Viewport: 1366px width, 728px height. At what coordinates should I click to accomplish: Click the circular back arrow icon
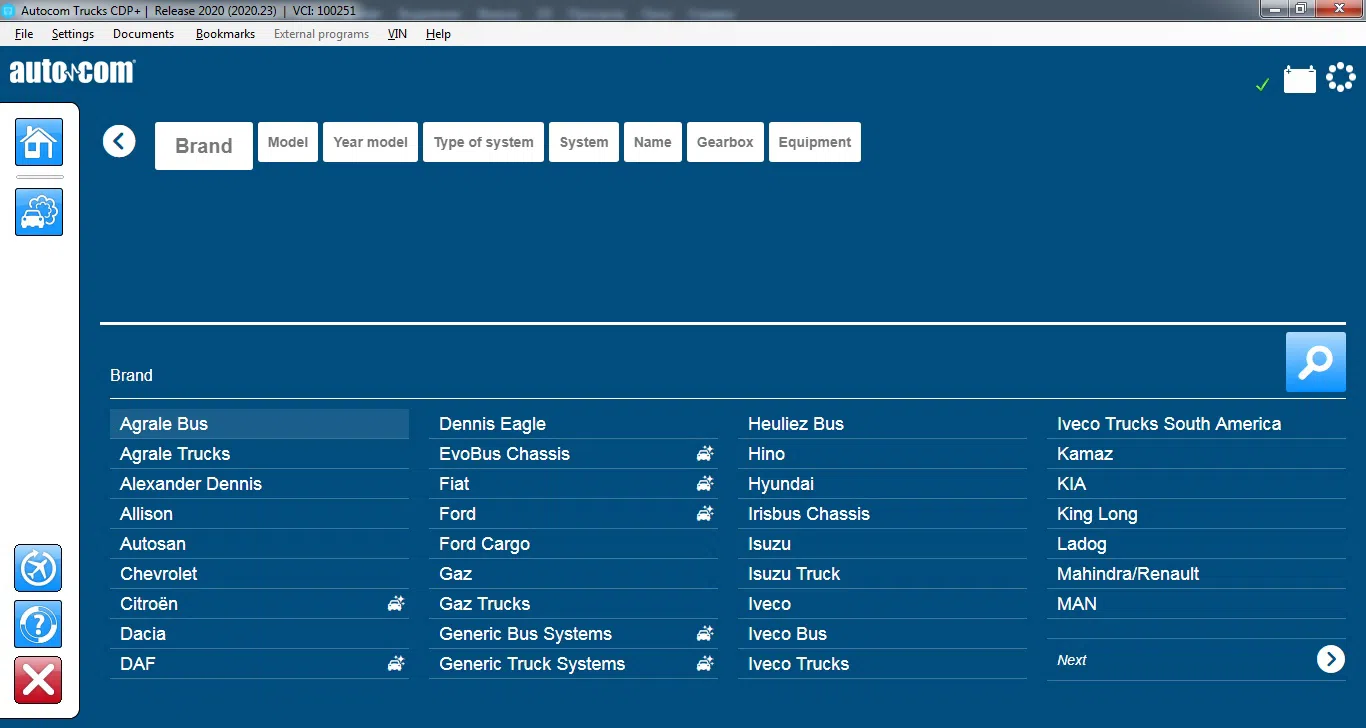point(119,142)
